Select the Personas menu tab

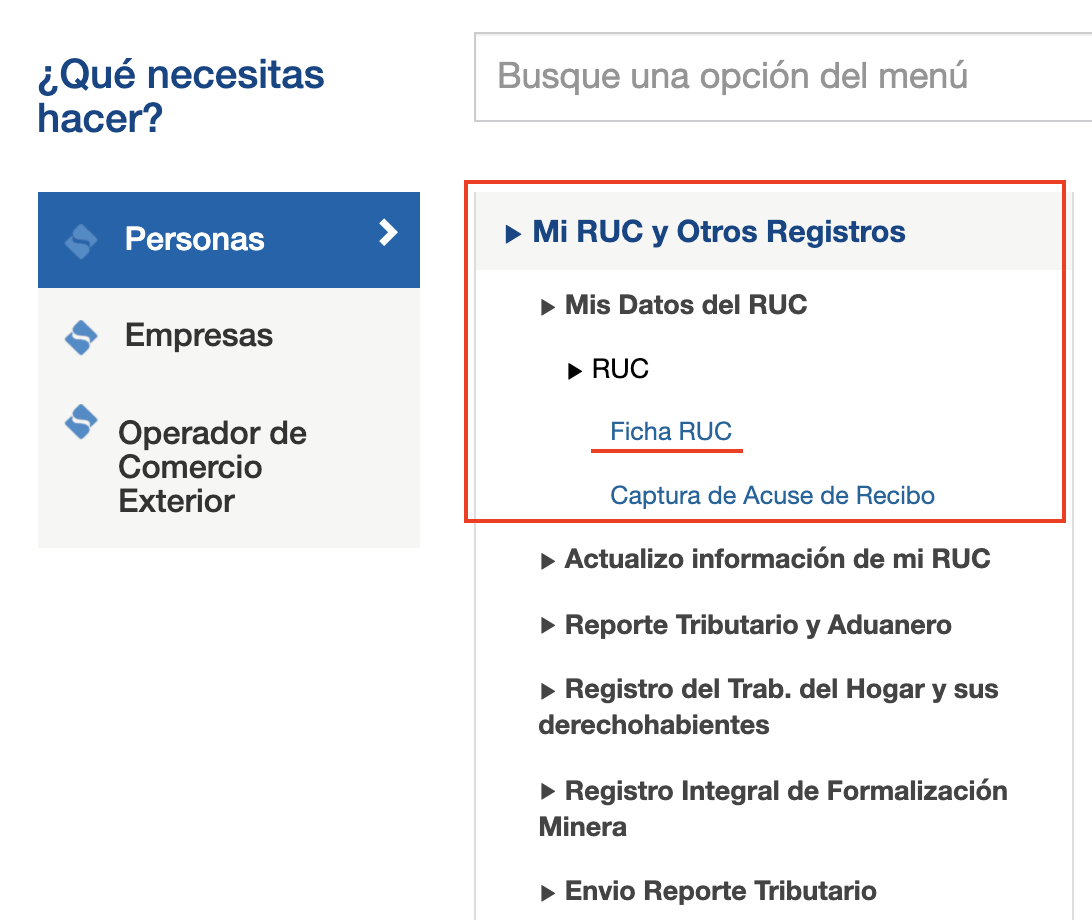(228, 240)
